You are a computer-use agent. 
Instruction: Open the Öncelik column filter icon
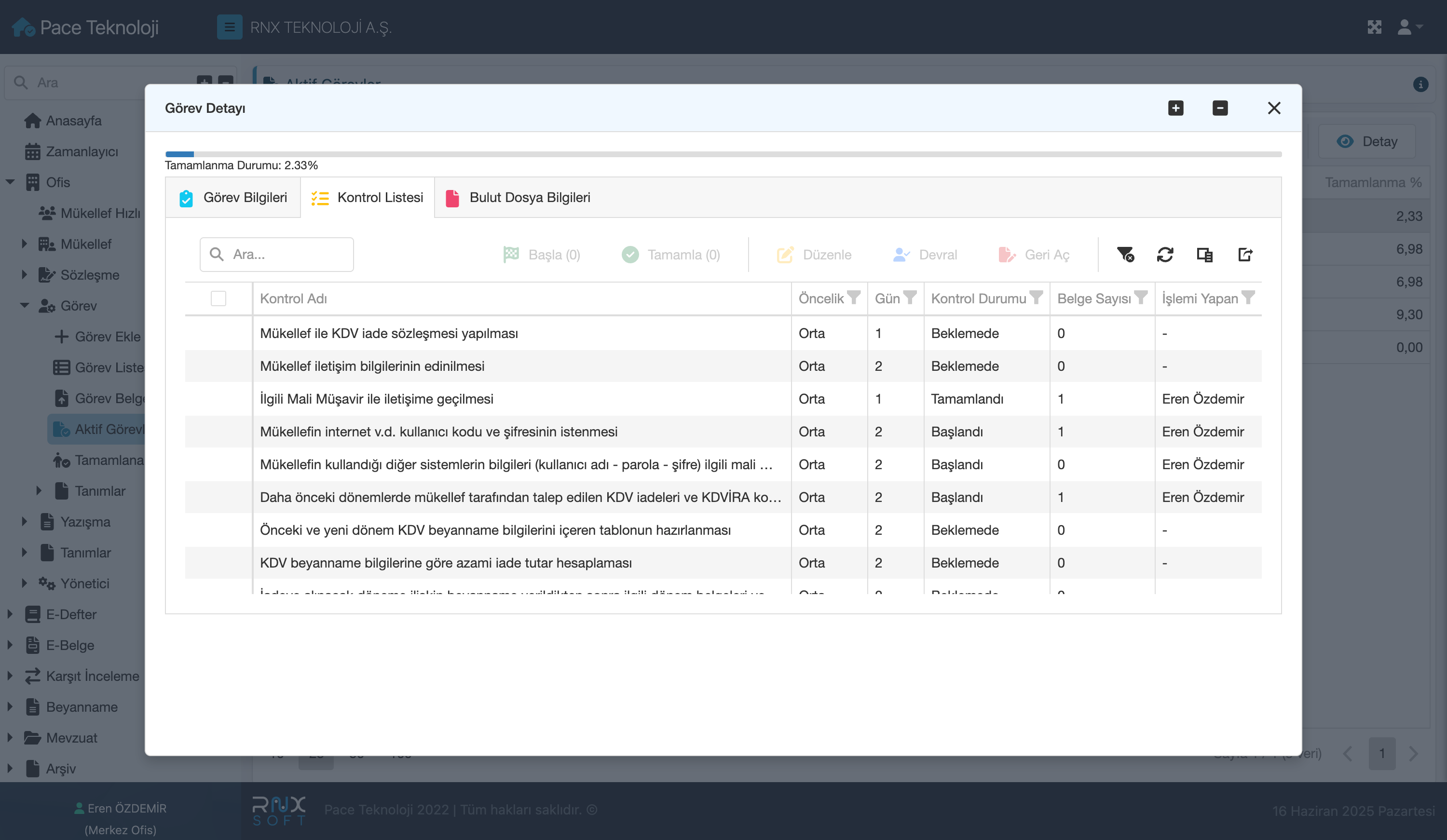point(854,298)
